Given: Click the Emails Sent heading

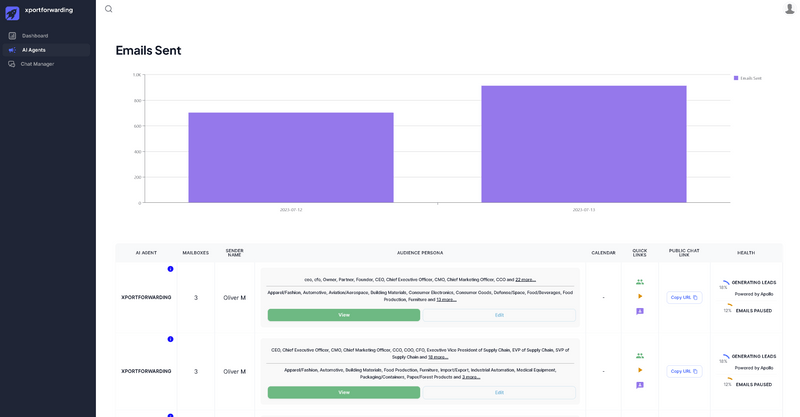Looking at the screenshot, I should pyautogui.click(x=148, y=51).
